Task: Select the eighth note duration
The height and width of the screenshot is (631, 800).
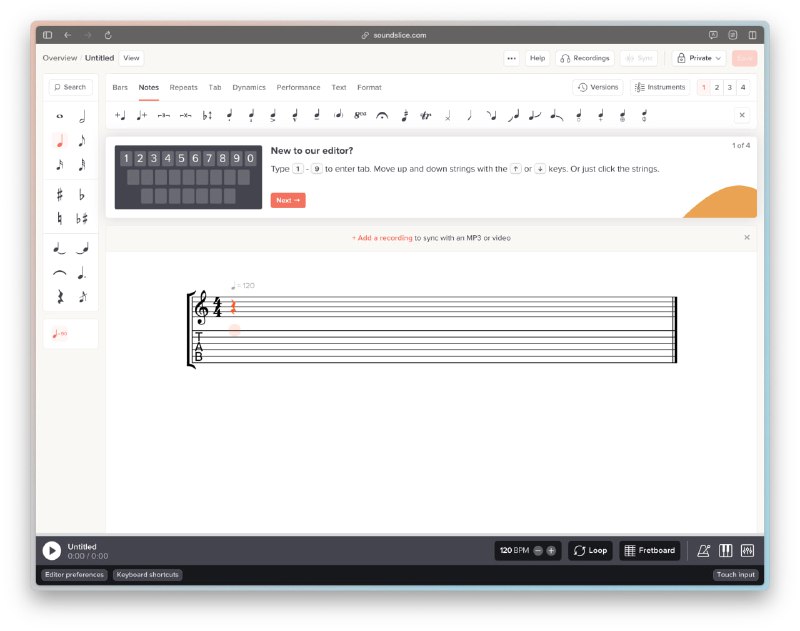Action: (82, 141)
